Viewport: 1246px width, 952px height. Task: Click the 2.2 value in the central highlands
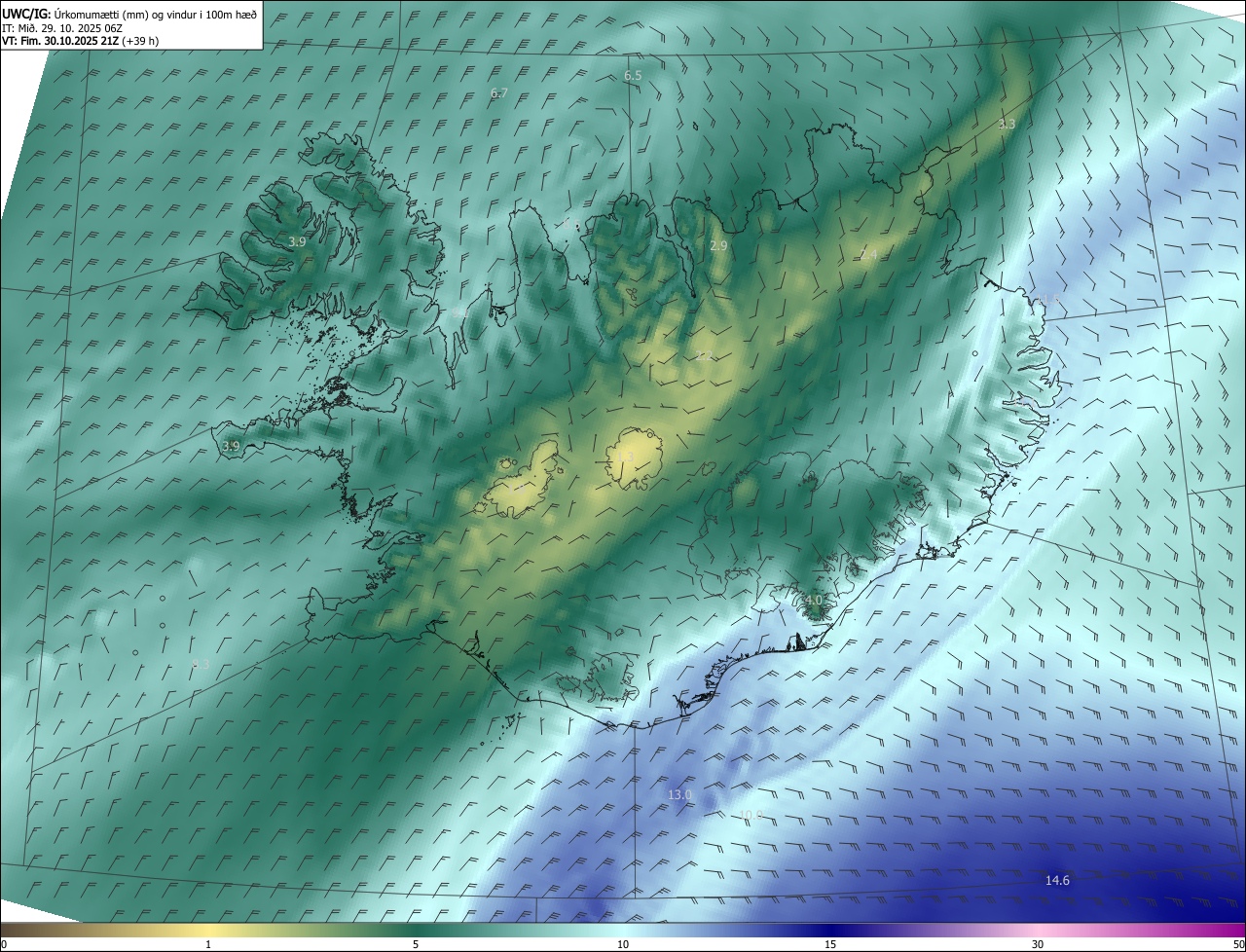click(x=705, y=355)
